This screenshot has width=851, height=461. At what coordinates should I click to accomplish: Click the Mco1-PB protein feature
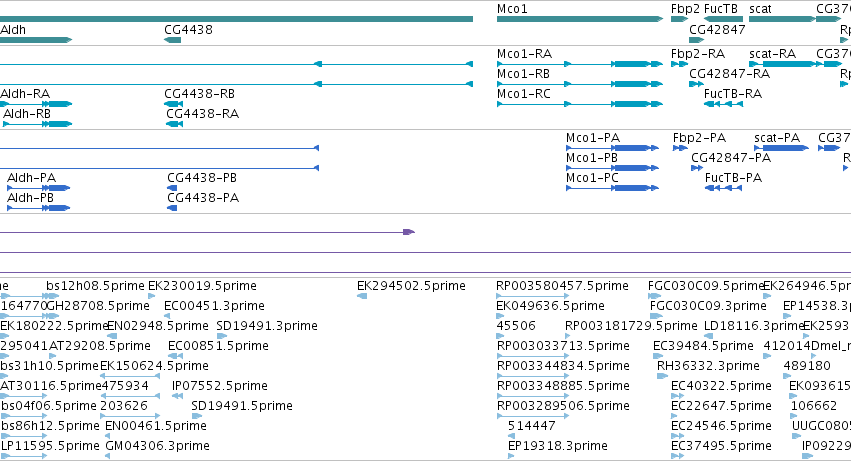(612, 168)
